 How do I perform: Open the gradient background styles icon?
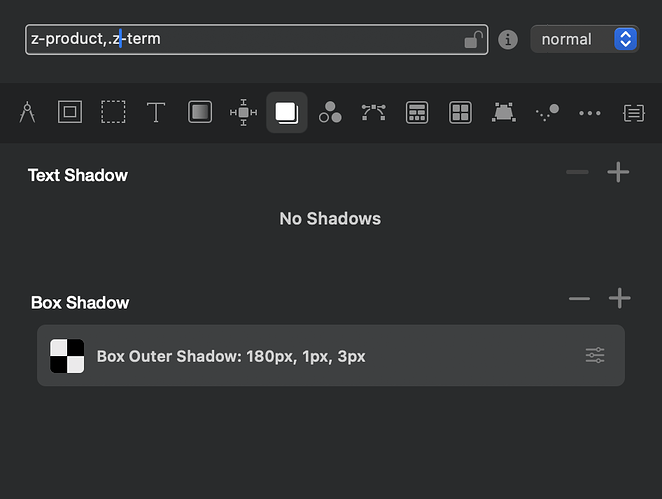[x=200, y=113]
